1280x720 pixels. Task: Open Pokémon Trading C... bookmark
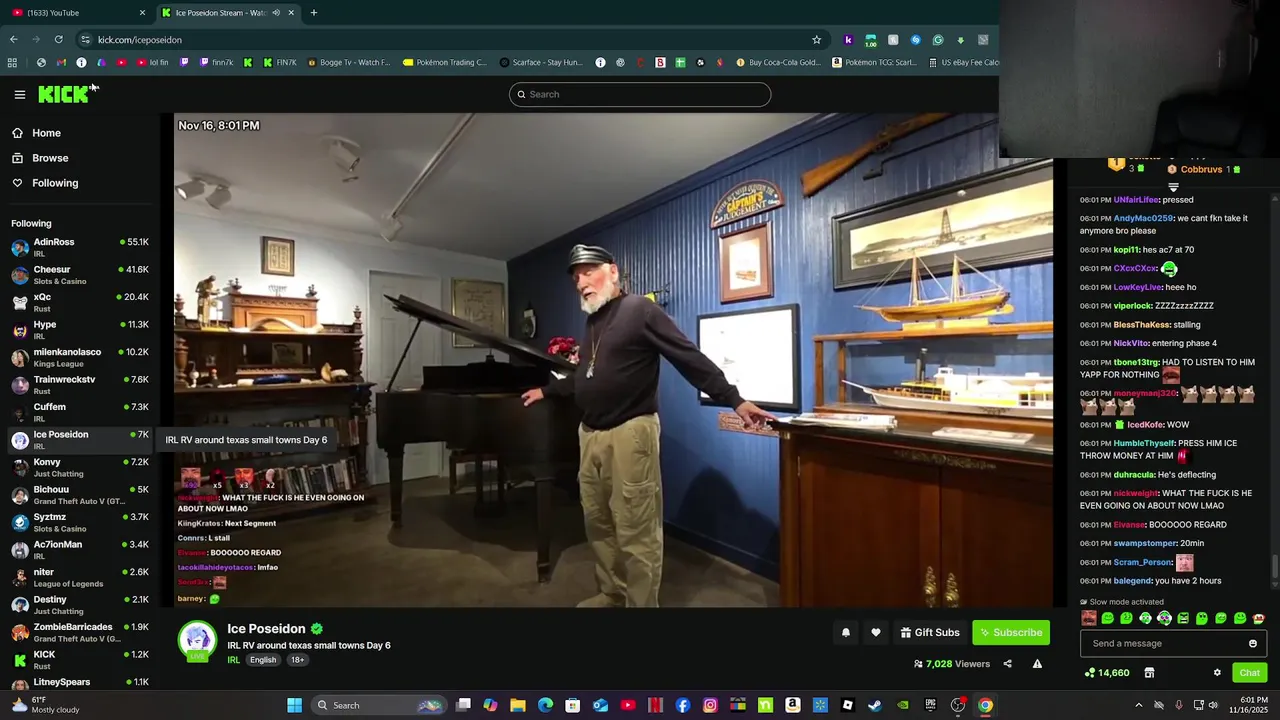click(444, 62)
